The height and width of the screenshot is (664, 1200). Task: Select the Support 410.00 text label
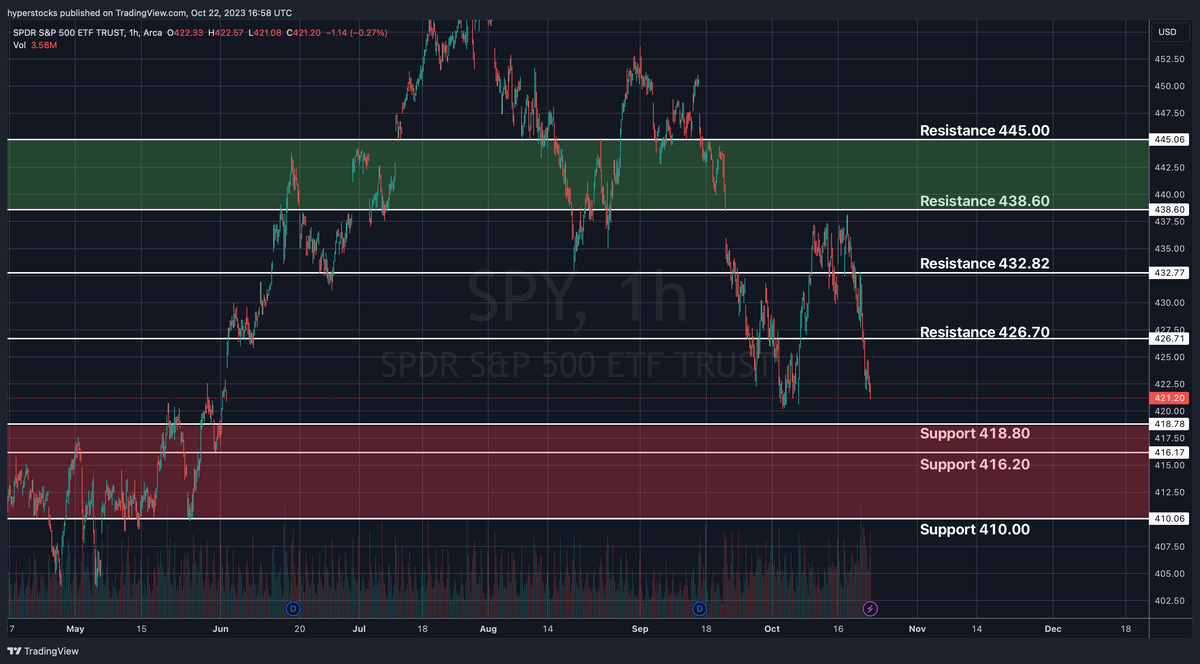tap(975, 529)
